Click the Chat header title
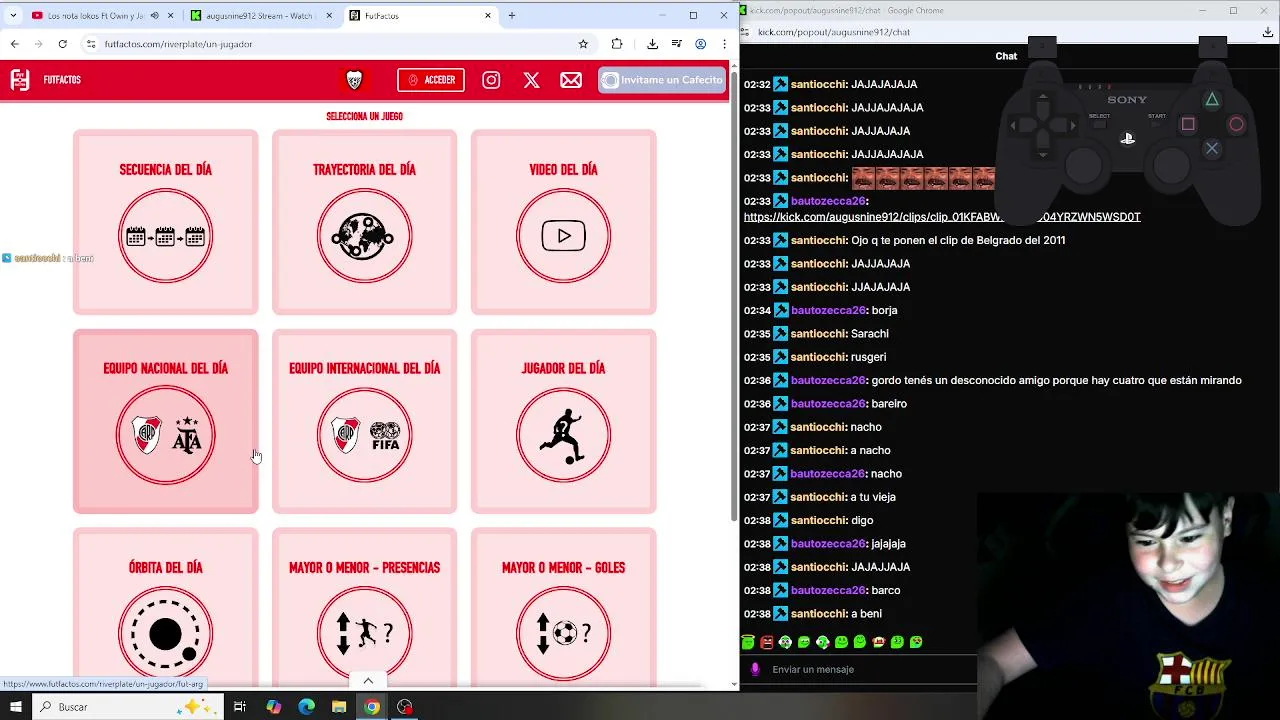Viewport: 1280px width, 720px height. click(x=1006, y=56)
